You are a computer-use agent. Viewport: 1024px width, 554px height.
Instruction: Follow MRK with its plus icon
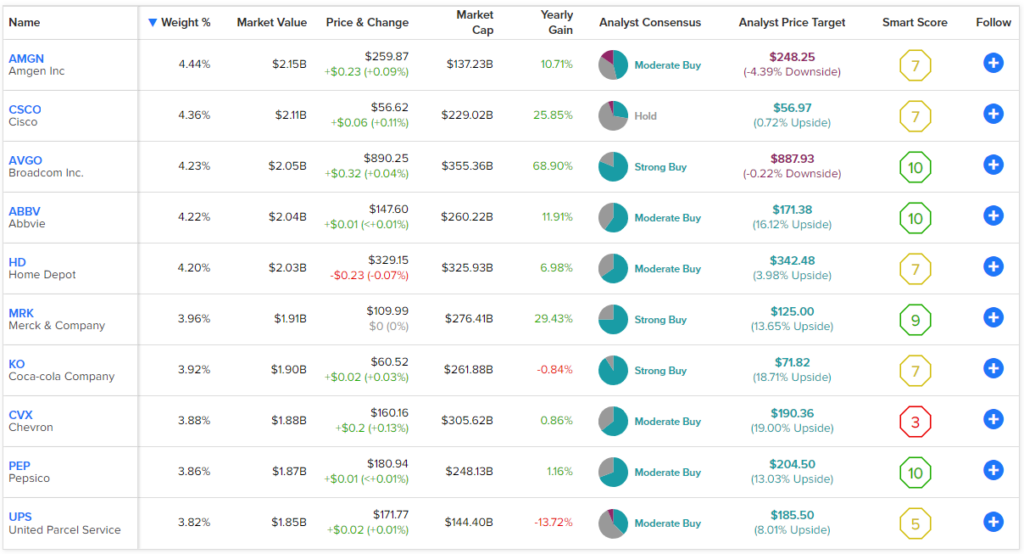pyautogui.click(x=993, y=318)
